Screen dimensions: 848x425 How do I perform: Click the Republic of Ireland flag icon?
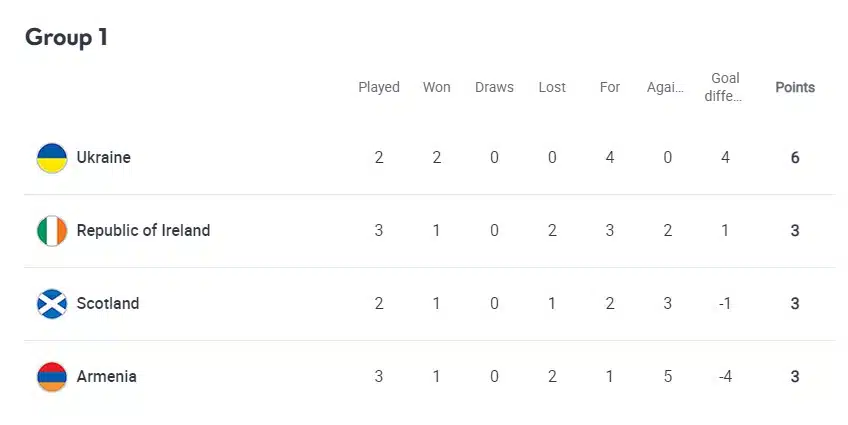52,231
